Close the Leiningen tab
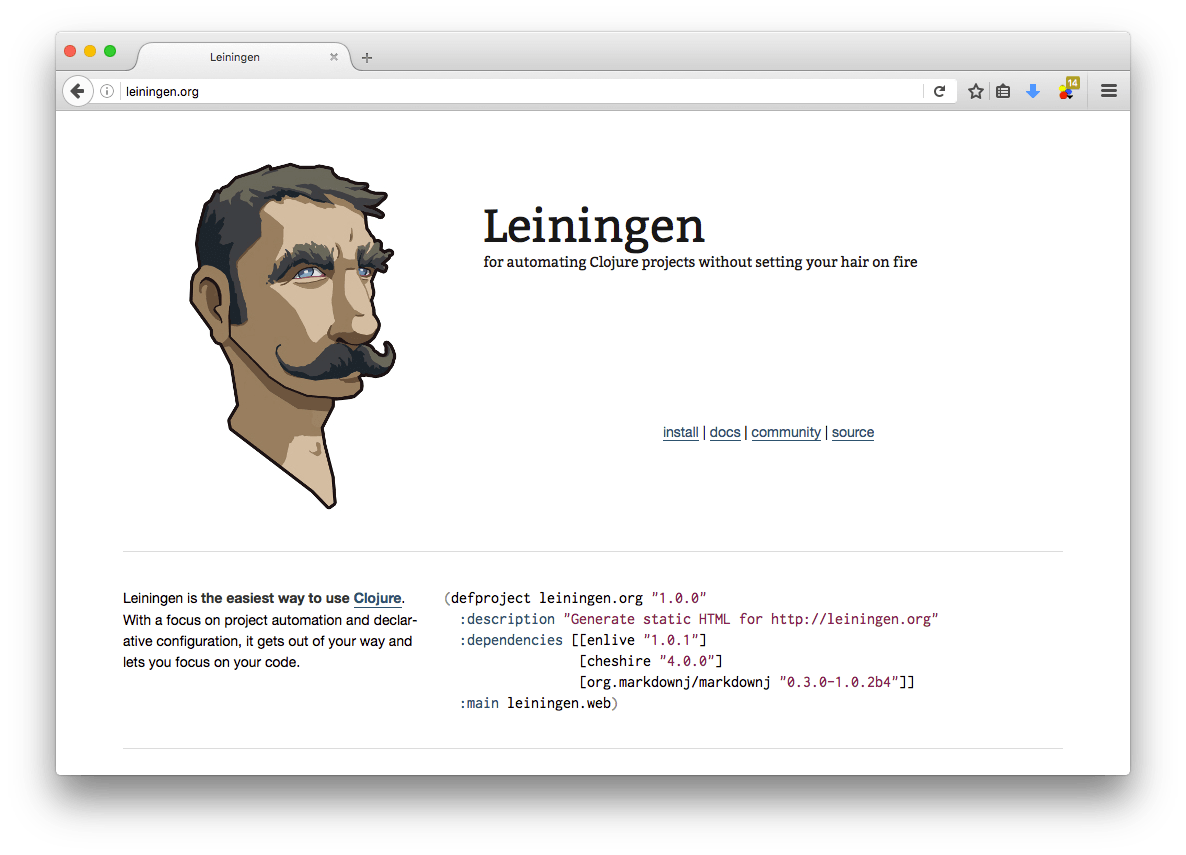This screenshot has height=855, width=1186. pyautogui.click(x=334, y=57)
